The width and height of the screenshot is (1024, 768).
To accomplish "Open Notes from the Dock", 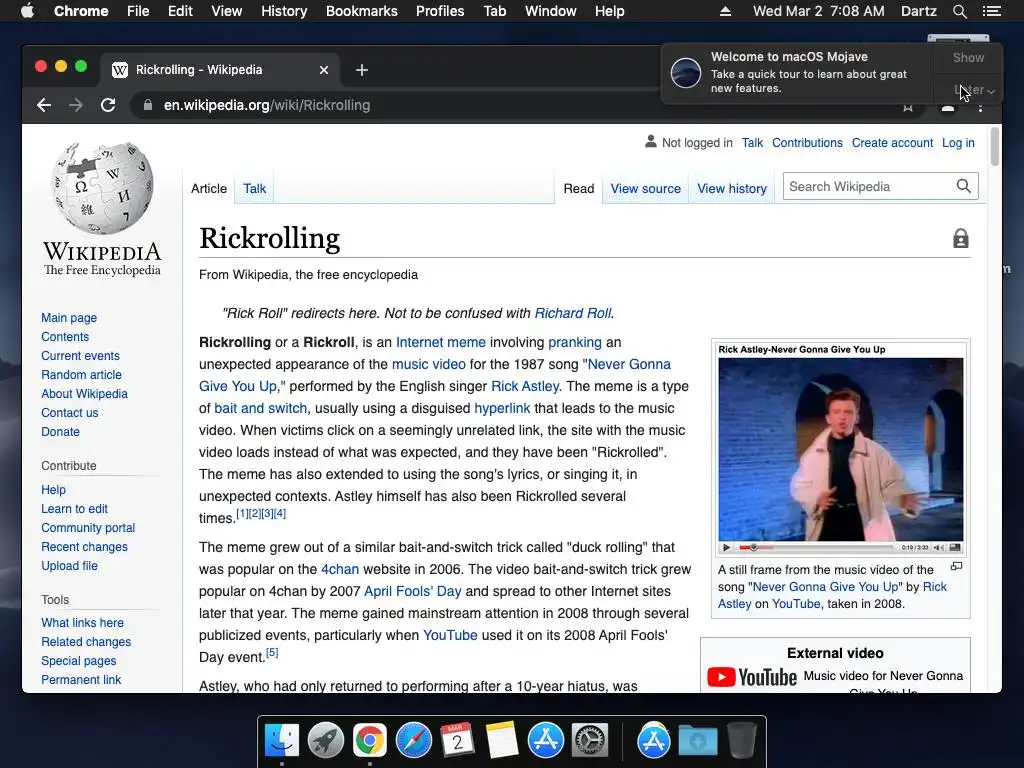I will (502, 741).
